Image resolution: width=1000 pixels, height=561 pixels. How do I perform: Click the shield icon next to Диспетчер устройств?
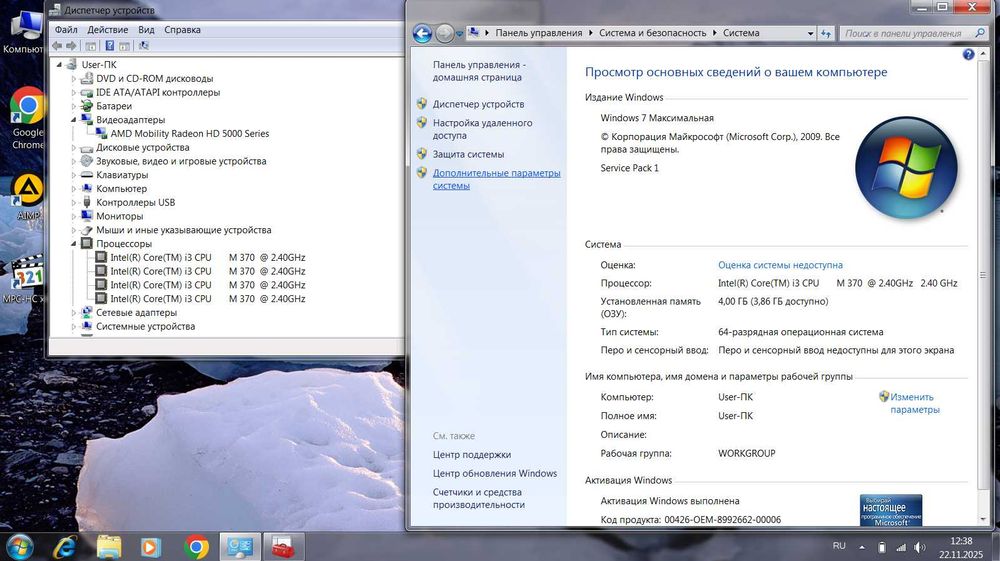click(x=422, y=103)
